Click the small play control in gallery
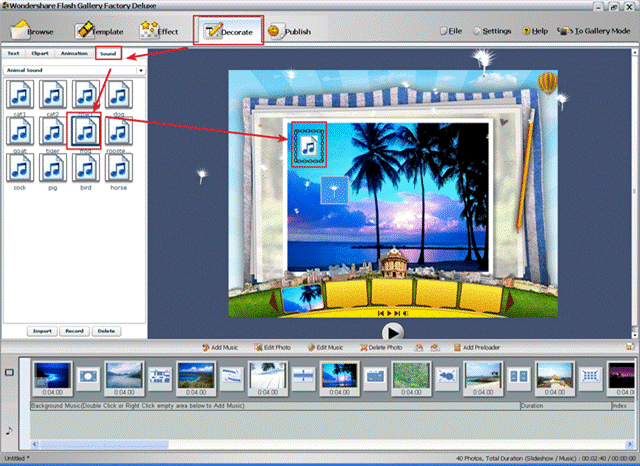640x466 pixels. coord(389,313)
